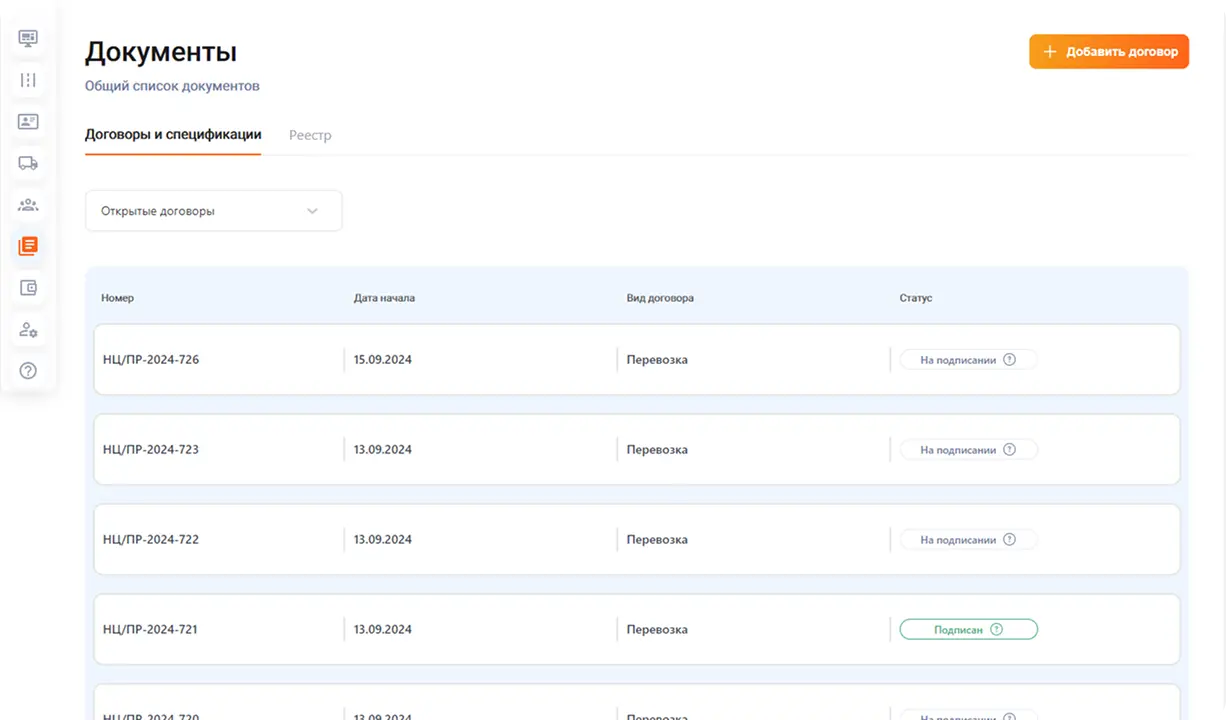Select the Договоры и спецификации tab

(x=173, y=135)
